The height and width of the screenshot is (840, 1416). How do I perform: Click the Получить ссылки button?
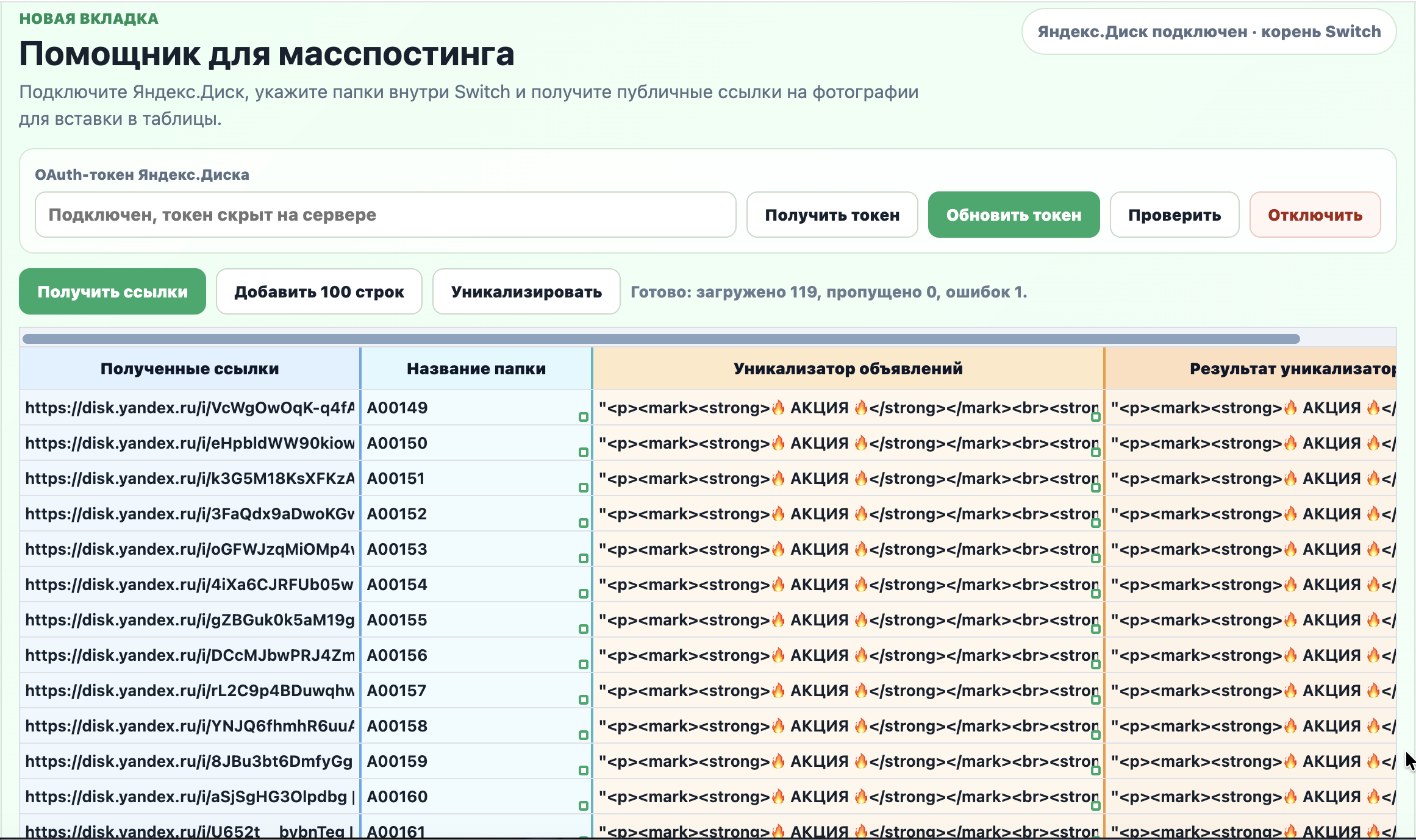[x=112, y=291]
